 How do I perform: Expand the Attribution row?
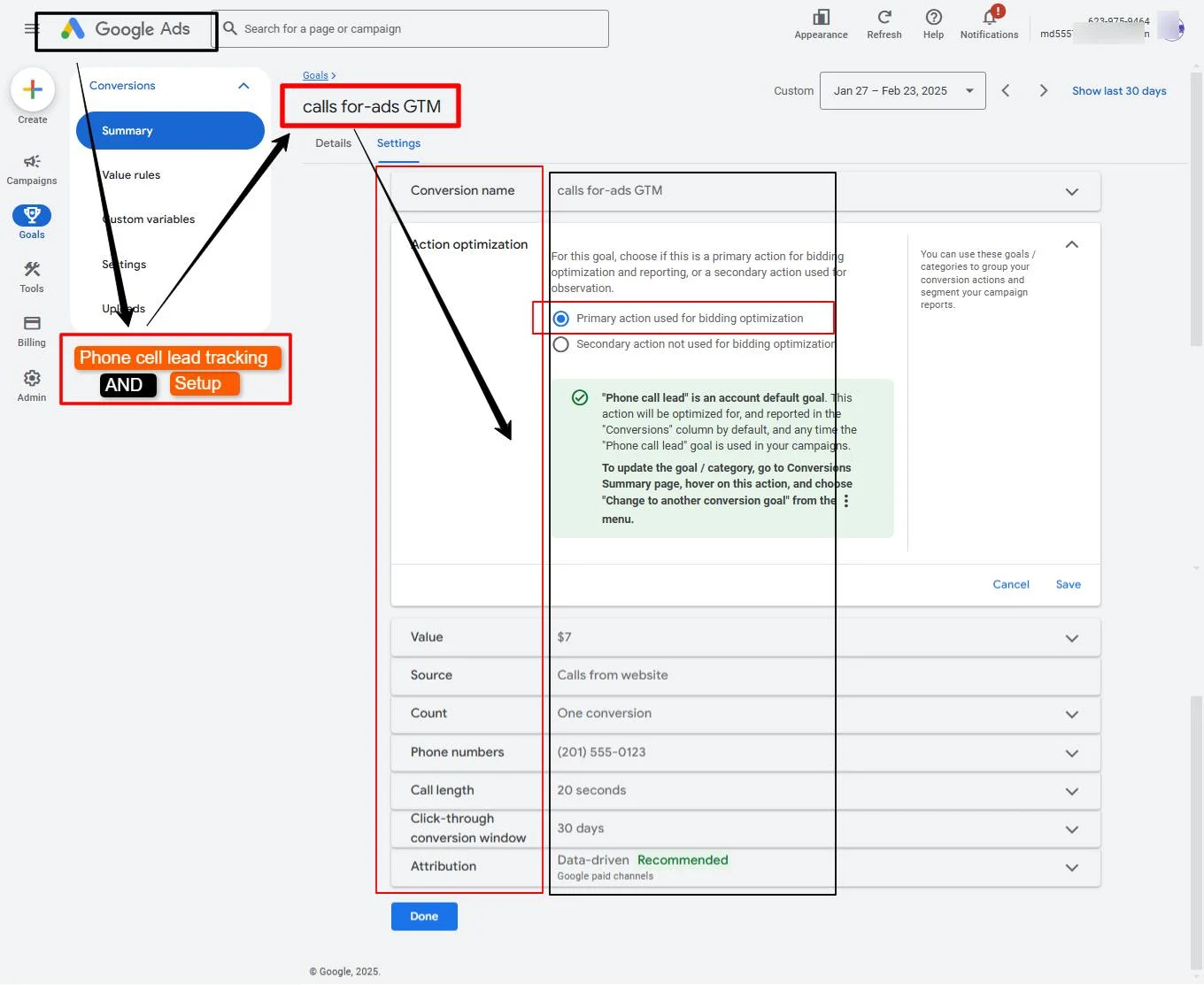click(1071, 867)
